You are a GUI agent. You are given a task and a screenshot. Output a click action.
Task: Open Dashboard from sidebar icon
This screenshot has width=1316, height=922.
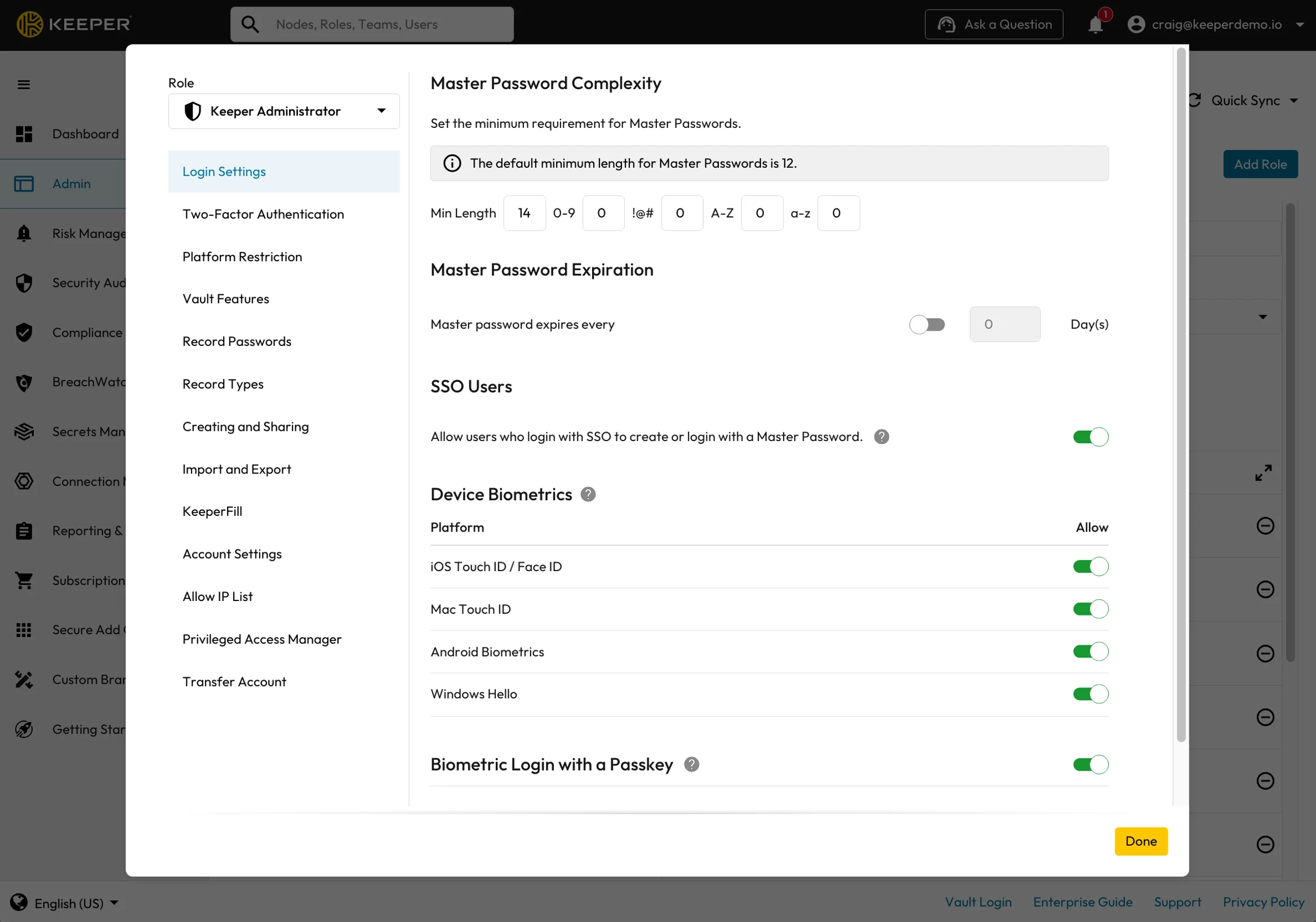pyautogui.click(x=24, y=134)
